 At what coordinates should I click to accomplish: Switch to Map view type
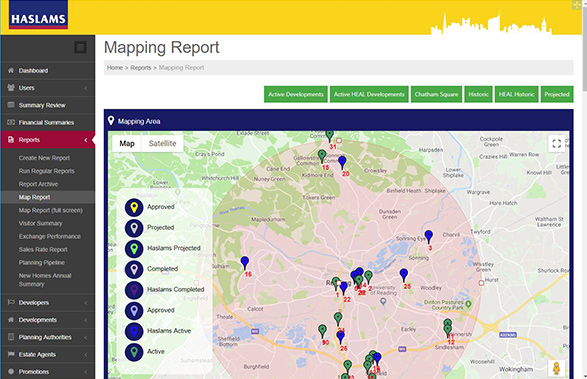[127, 143]
